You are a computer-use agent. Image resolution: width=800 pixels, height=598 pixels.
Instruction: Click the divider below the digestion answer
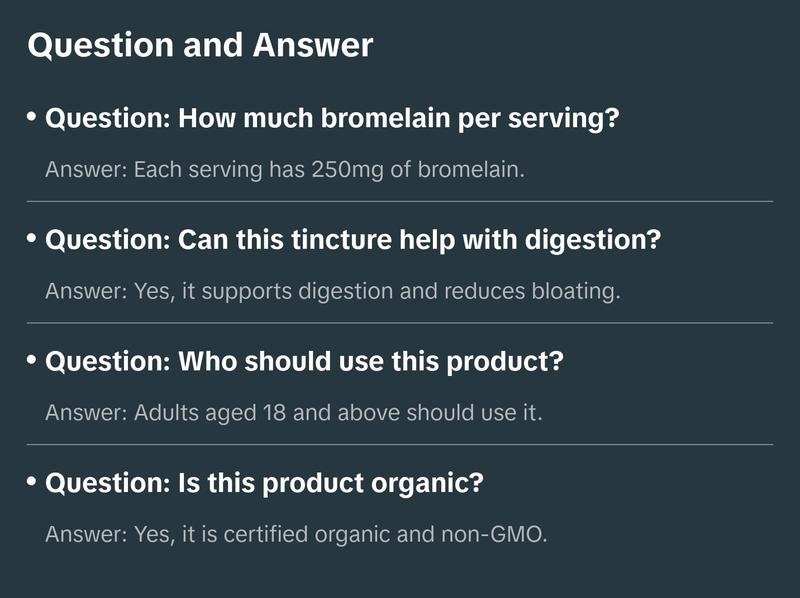click(400, 323)
